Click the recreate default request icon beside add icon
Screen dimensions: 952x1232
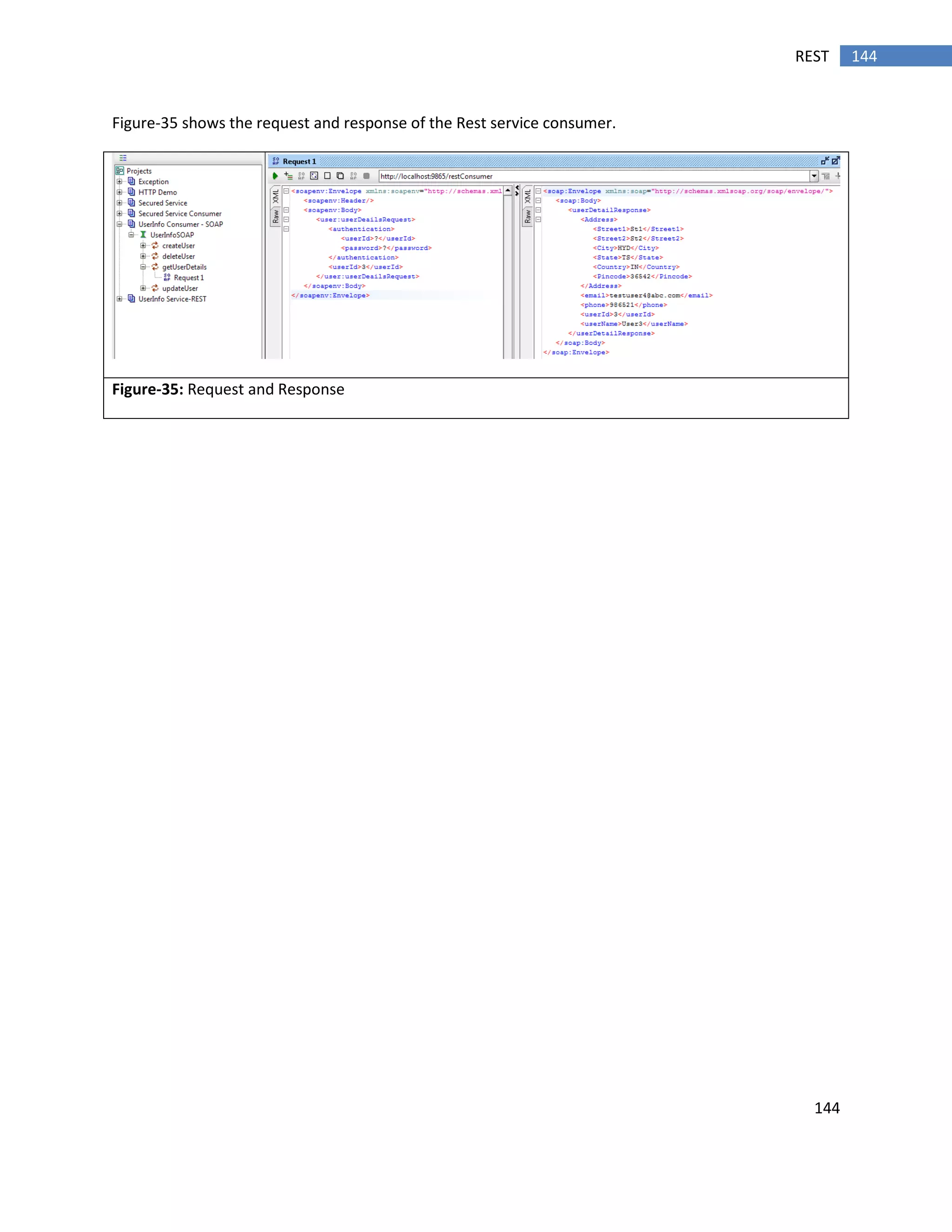301,176
